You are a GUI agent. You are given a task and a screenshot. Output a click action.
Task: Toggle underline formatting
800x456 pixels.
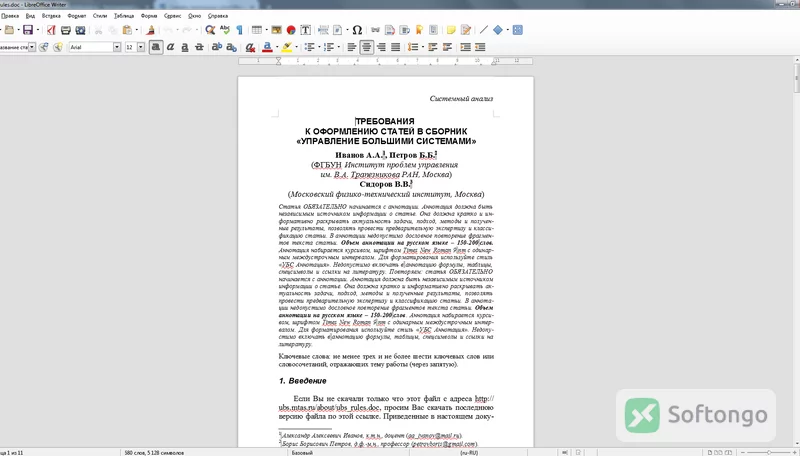pos(185,47)
